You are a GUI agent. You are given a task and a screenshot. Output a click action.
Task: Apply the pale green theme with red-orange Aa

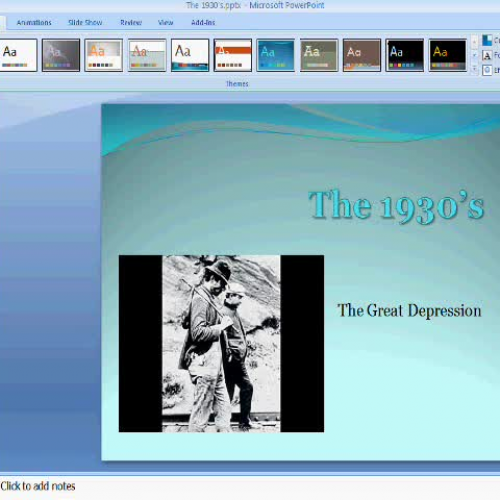click(147, 55)
